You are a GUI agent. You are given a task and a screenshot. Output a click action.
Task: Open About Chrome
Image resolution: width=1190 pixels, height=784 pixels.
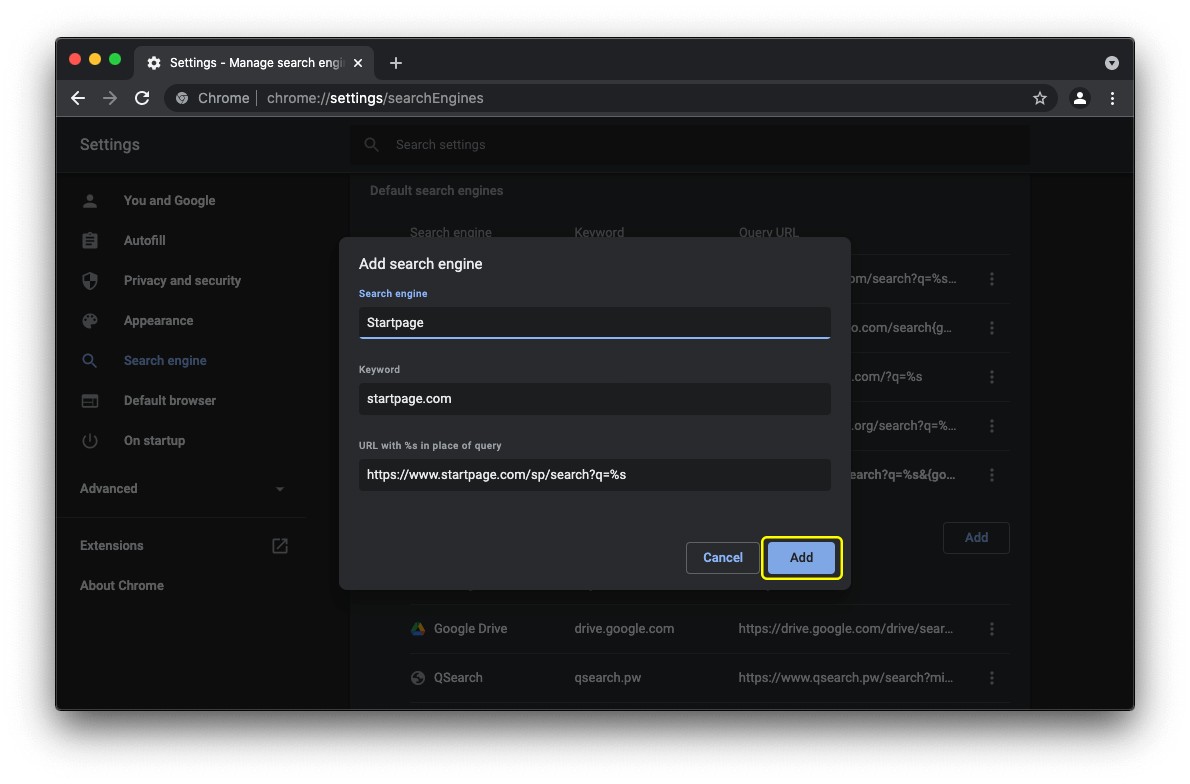[x=121, y=586]
